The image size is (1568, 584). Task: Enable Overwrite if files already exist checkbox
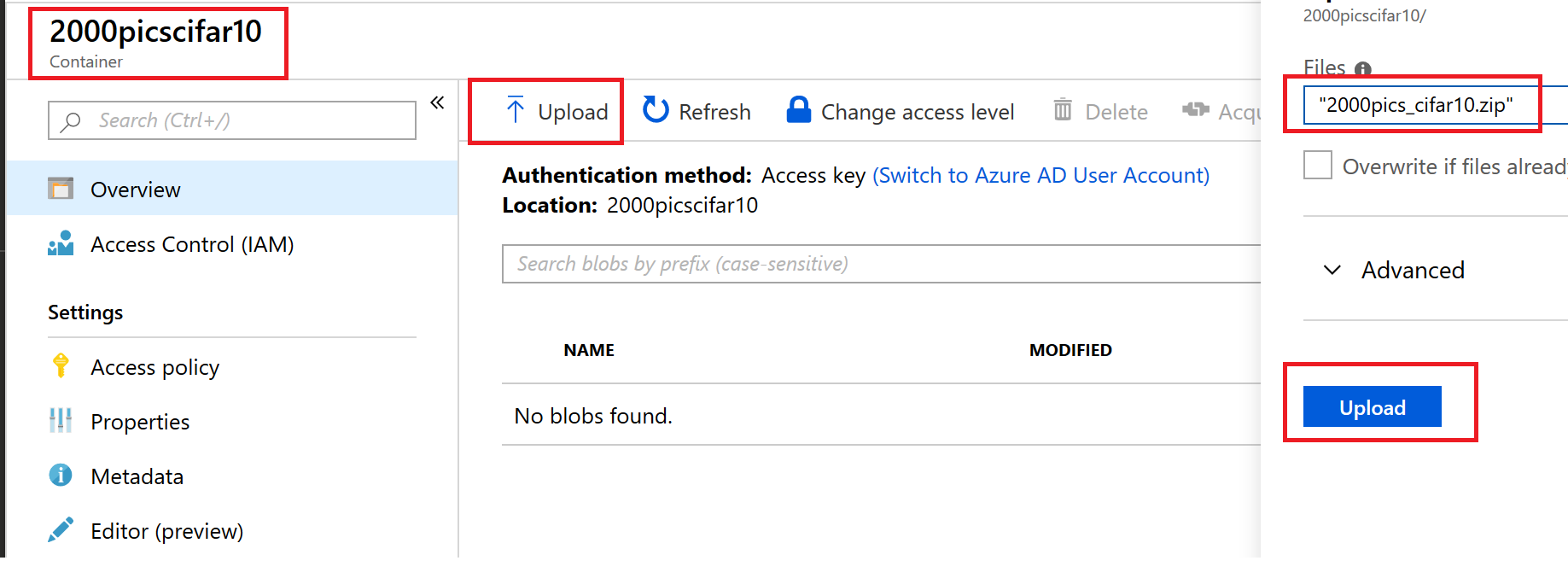(x=1318, y=165)
